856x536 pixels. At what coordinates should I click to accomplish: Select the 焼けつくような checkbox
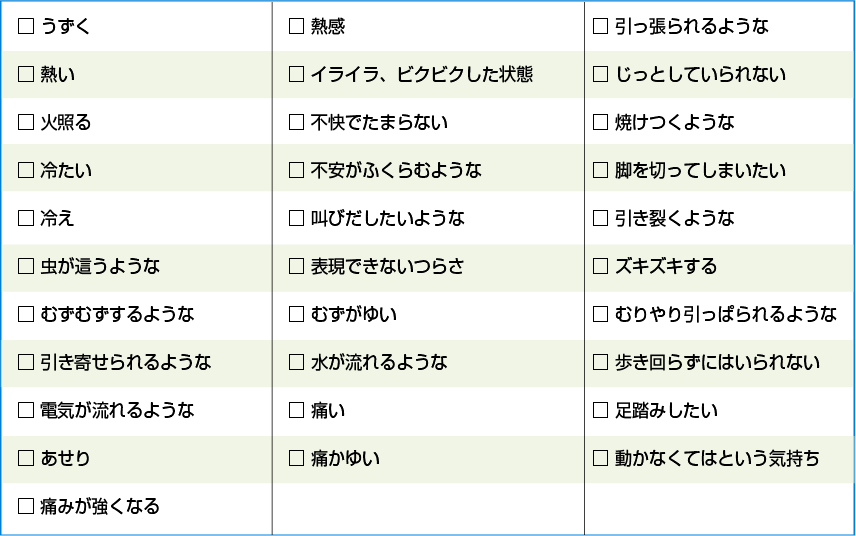601,123
